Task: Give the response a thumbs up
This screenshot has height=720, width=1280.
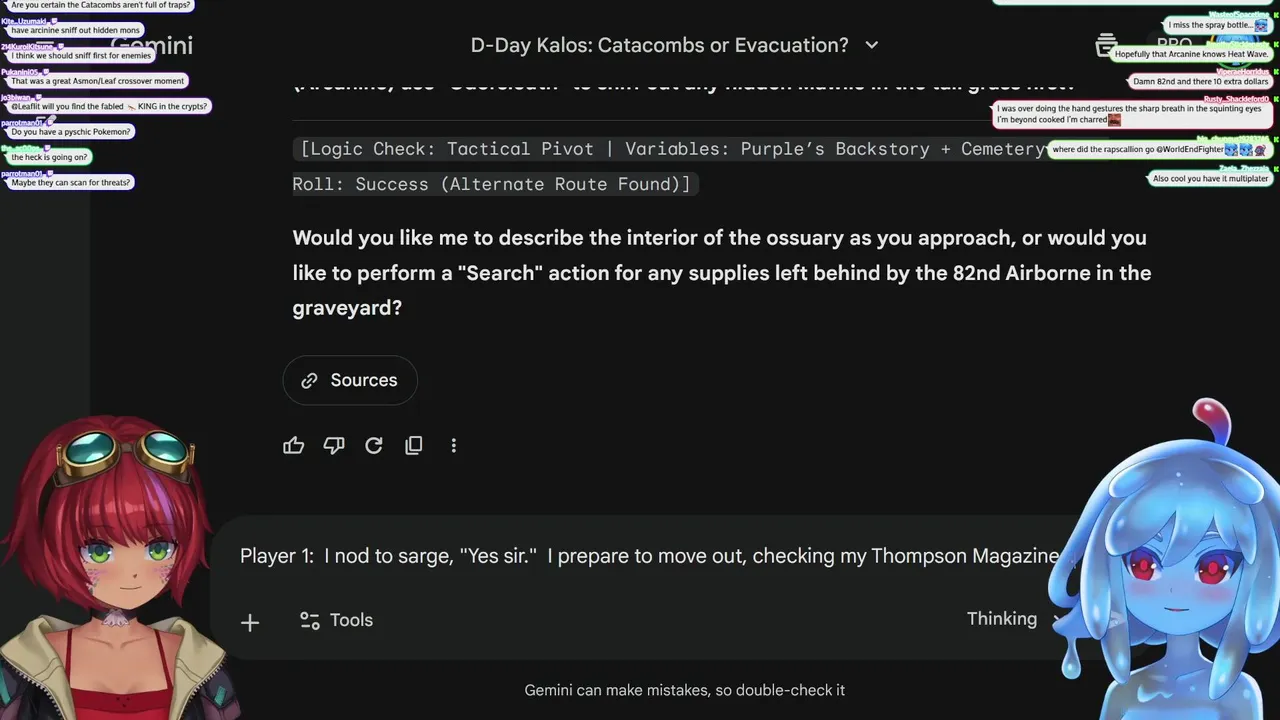Action: (x=293, y=446)
